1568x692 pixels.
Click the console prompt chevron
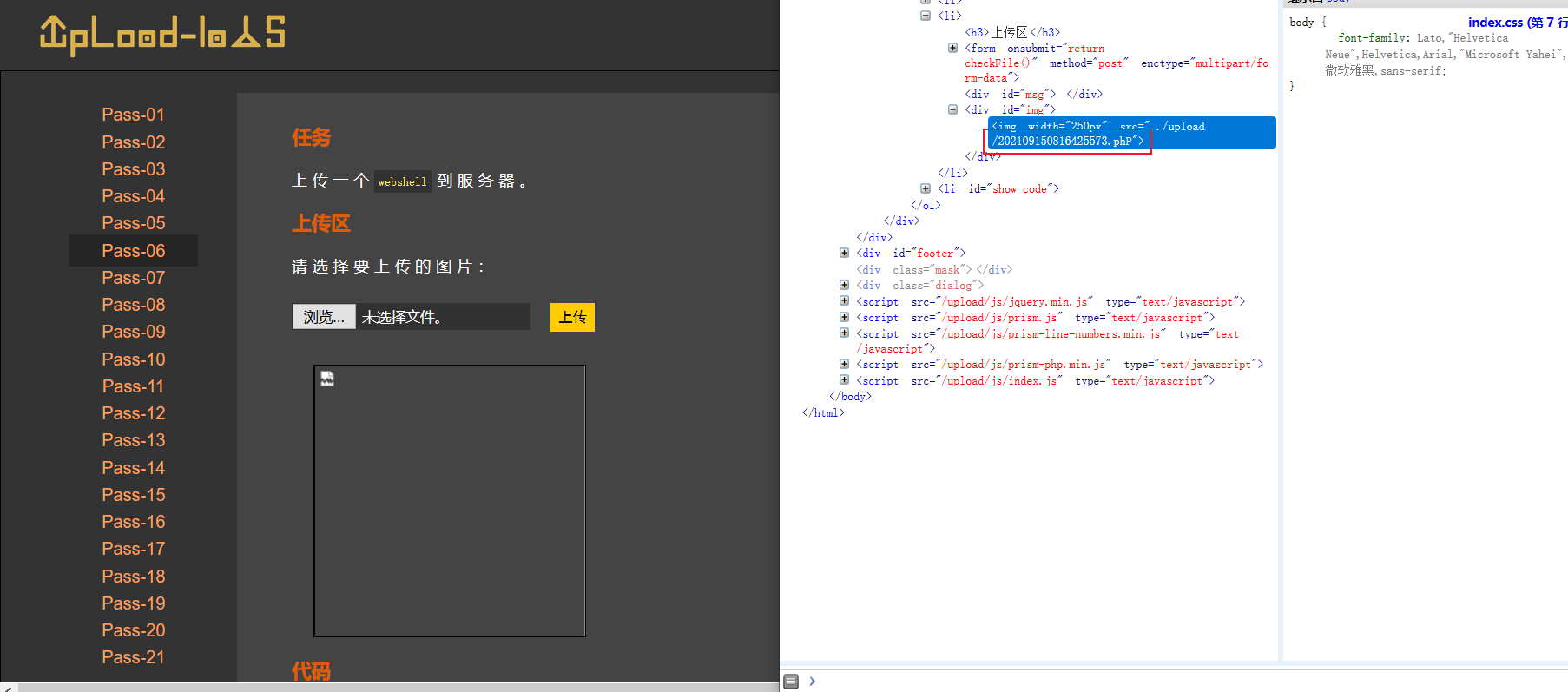813,682
